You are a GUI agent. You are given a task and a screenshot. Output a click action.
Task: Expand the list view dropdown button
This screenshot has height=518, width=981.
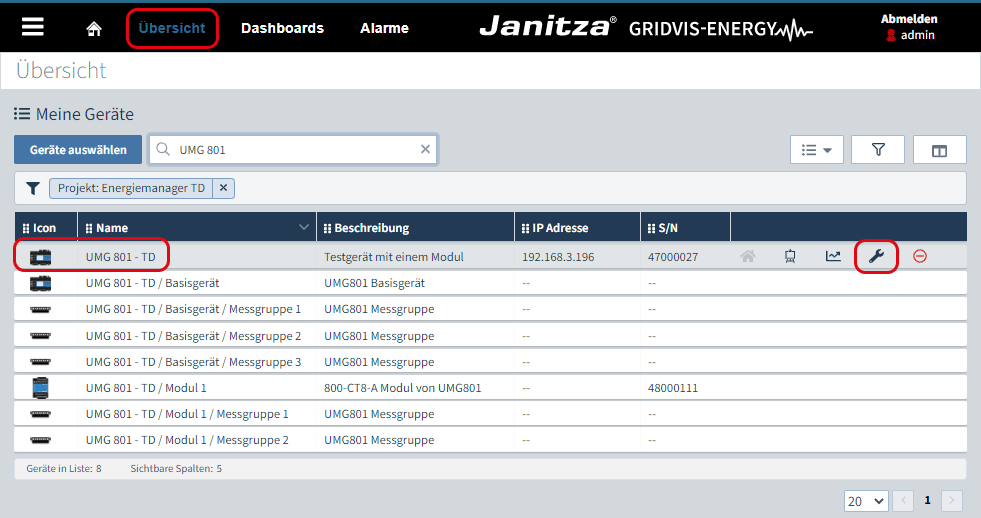point(817,150)
